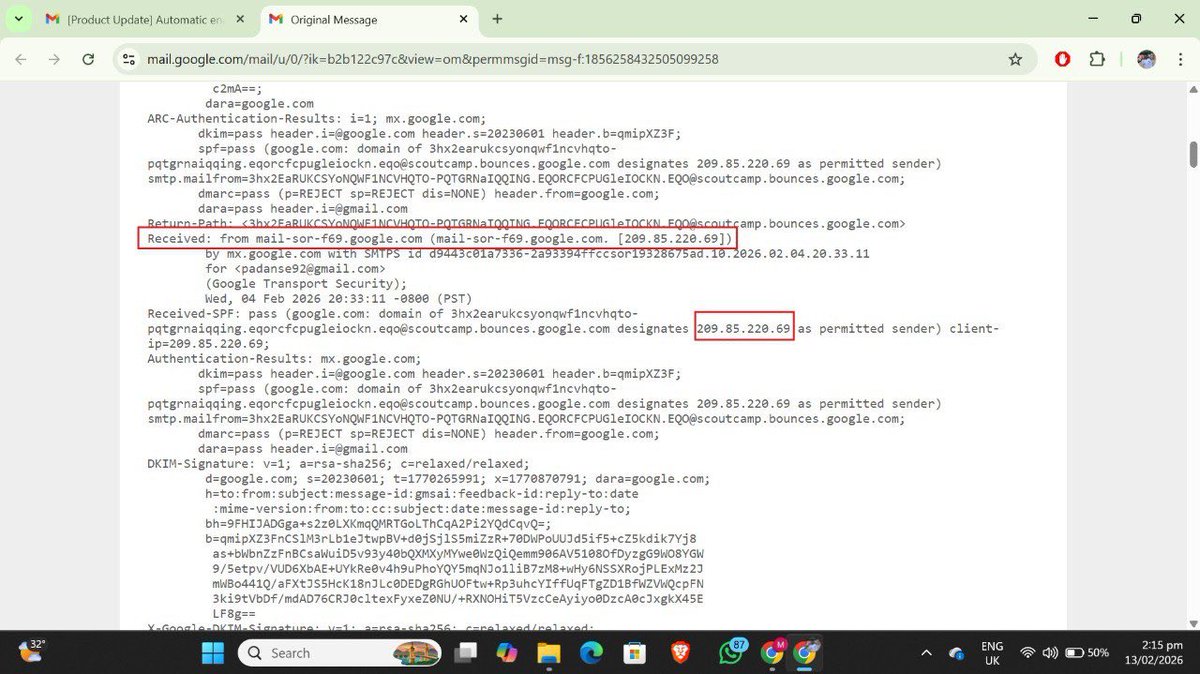Click the 'd=google.com; s=20230601;' line

(x=457, y=479)
